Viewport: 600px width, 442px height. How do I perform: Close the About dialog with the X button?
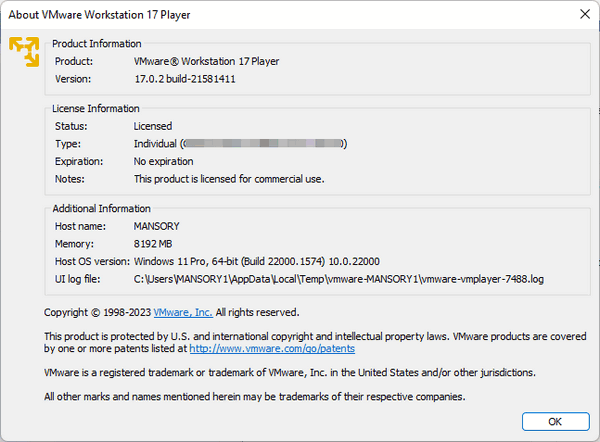(583, 13)
